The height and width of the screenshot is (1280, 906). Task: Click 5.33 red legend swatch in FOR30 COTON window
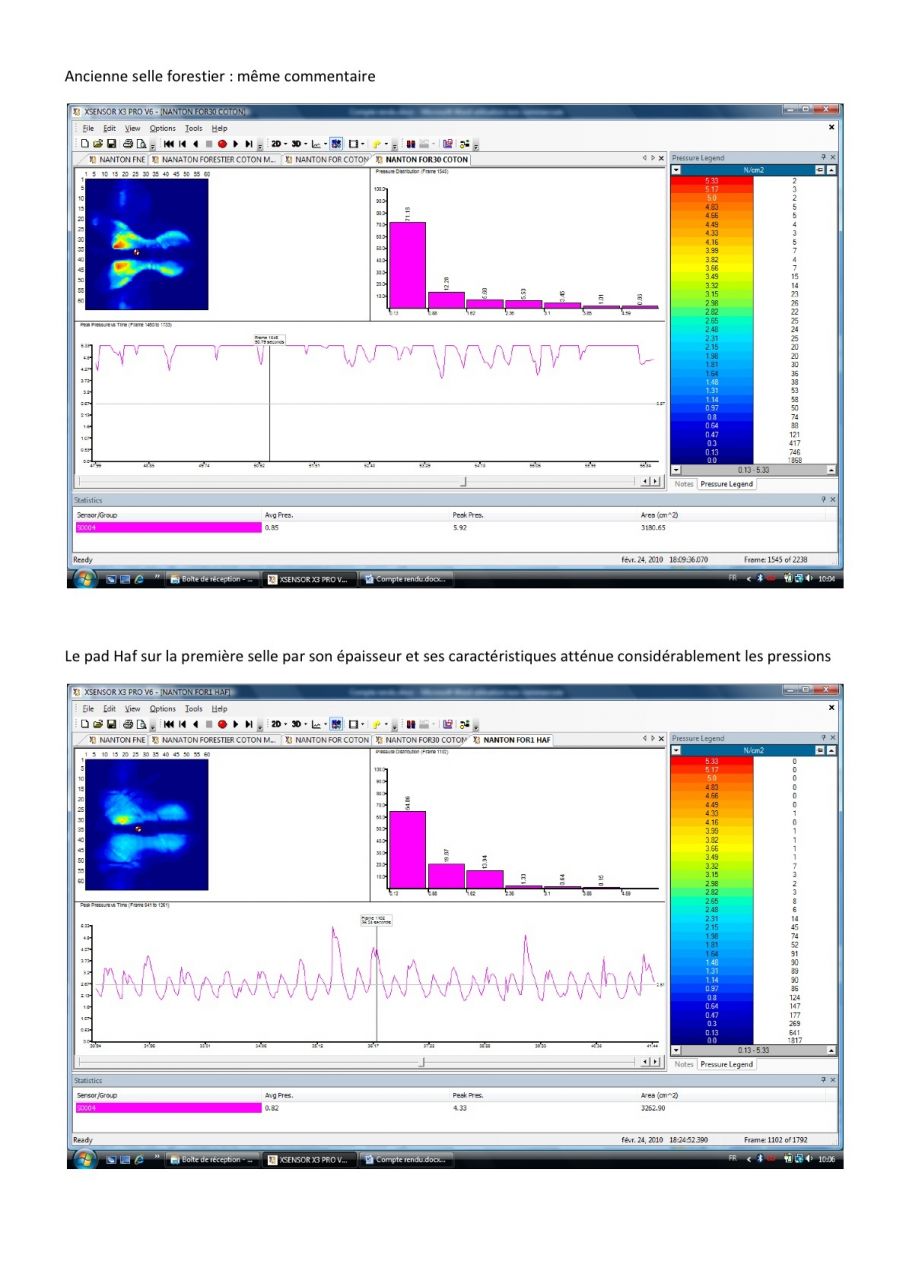click(711, 180)
